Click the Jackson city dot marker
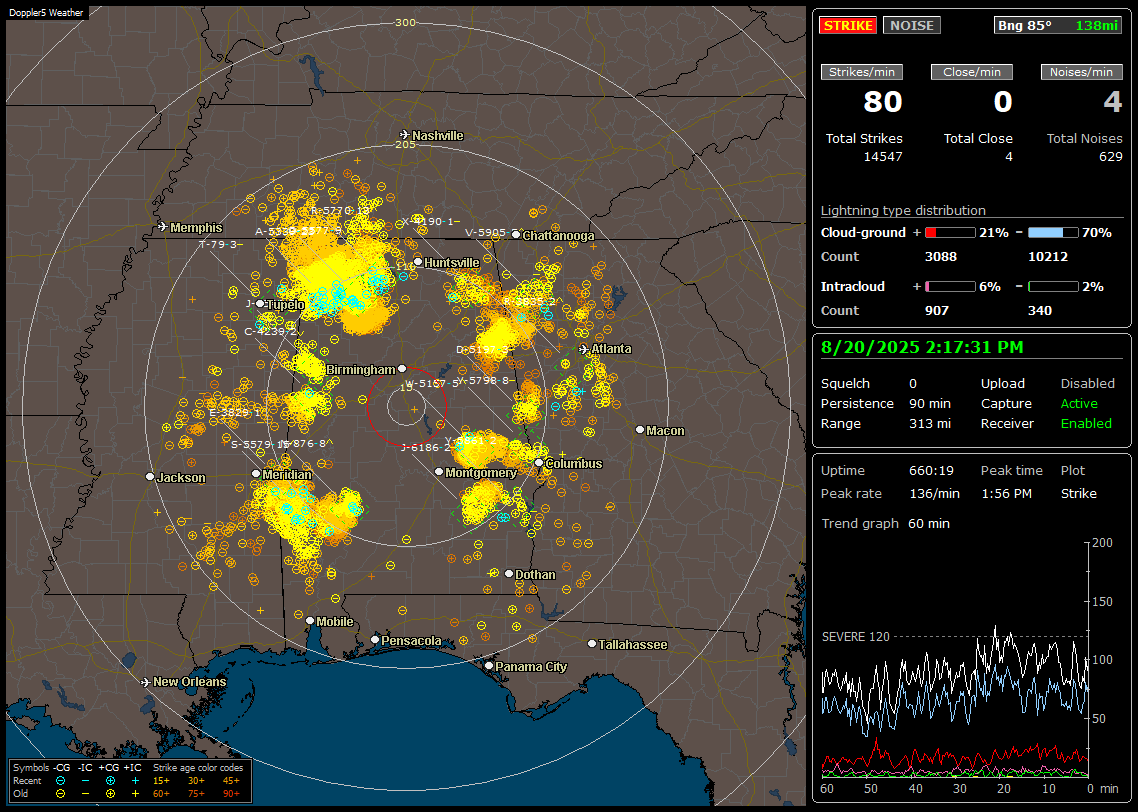The height and width of the screenshot is (812, 1138). point(150,477)
